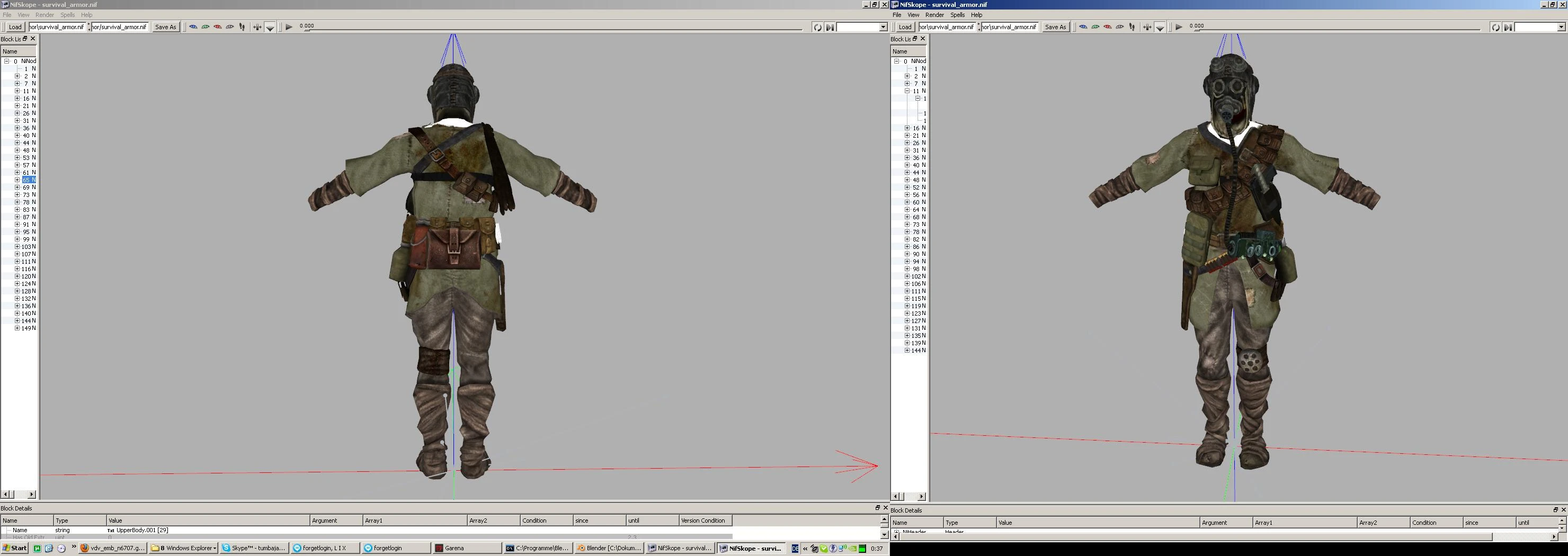Open Spells menu in left NifSkope window
The width and height of the screenshot is (1568, 556).
pos(68,15)
